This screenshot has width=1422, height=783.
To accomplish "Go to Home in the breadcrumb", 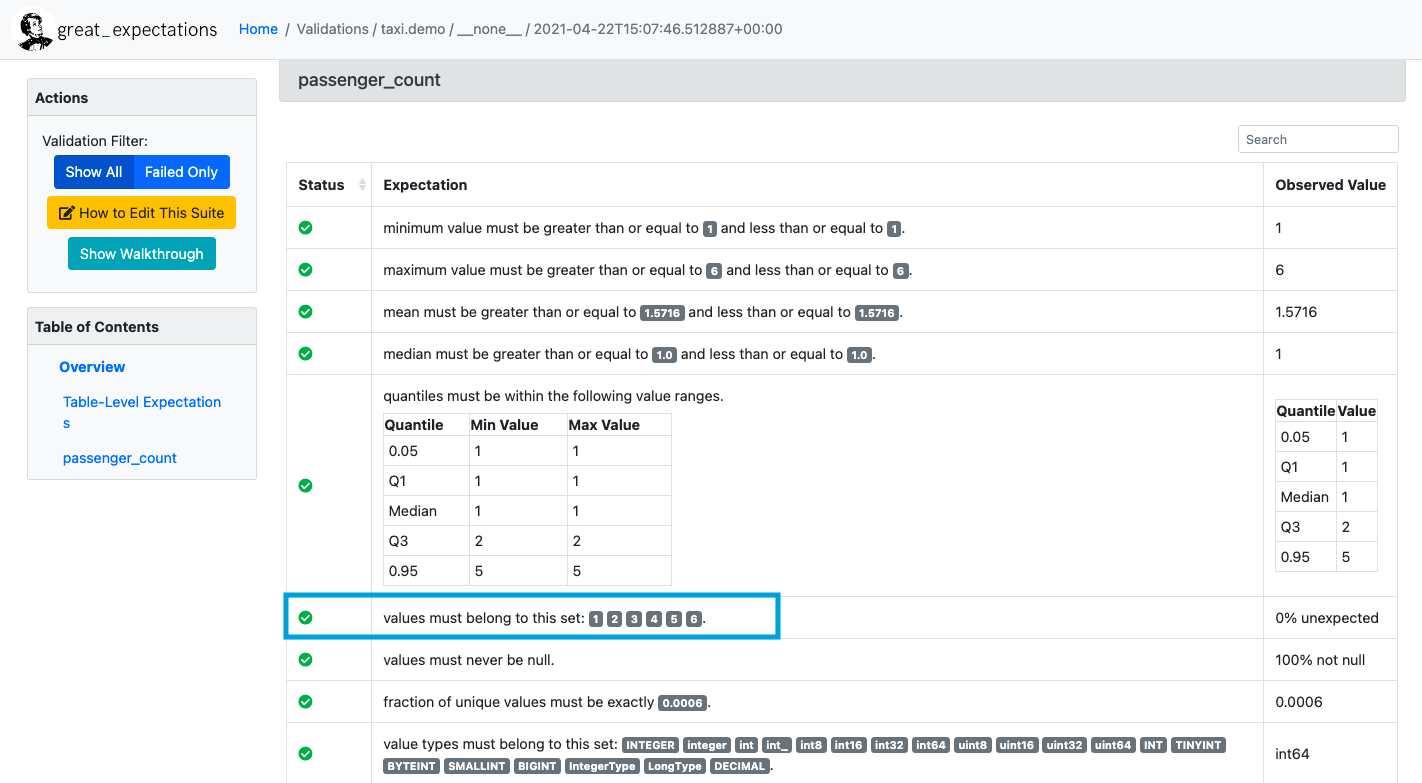I will [x=258, y=29].
